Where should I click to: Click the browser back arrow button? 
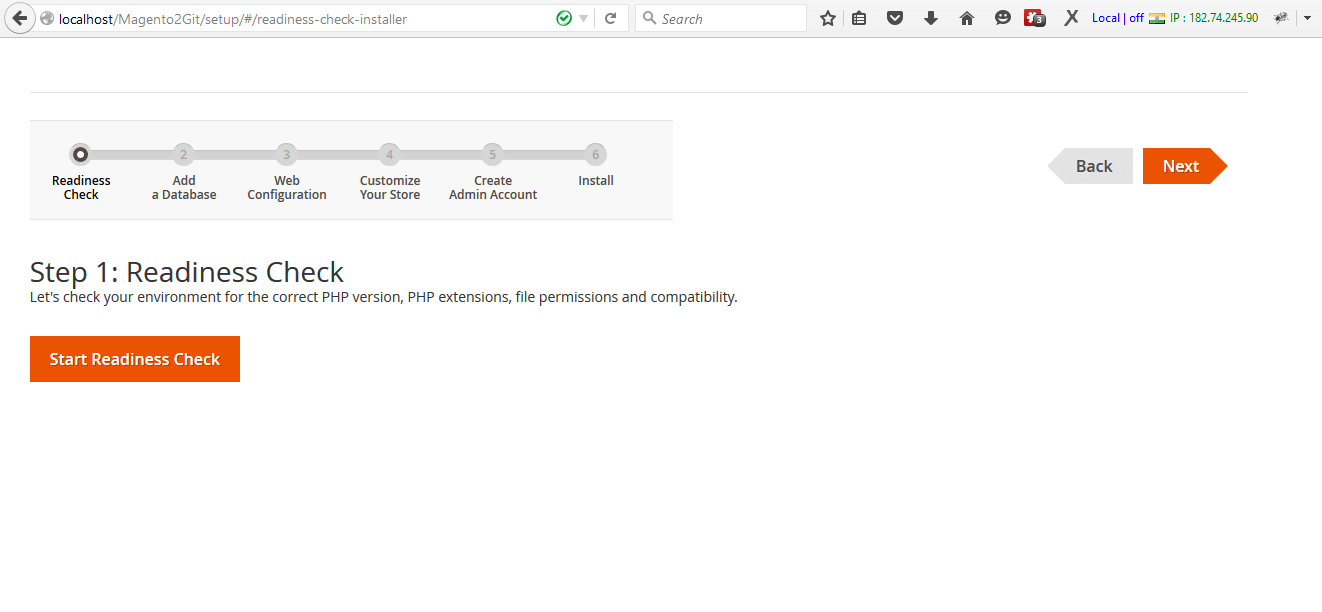coord(19,18)
